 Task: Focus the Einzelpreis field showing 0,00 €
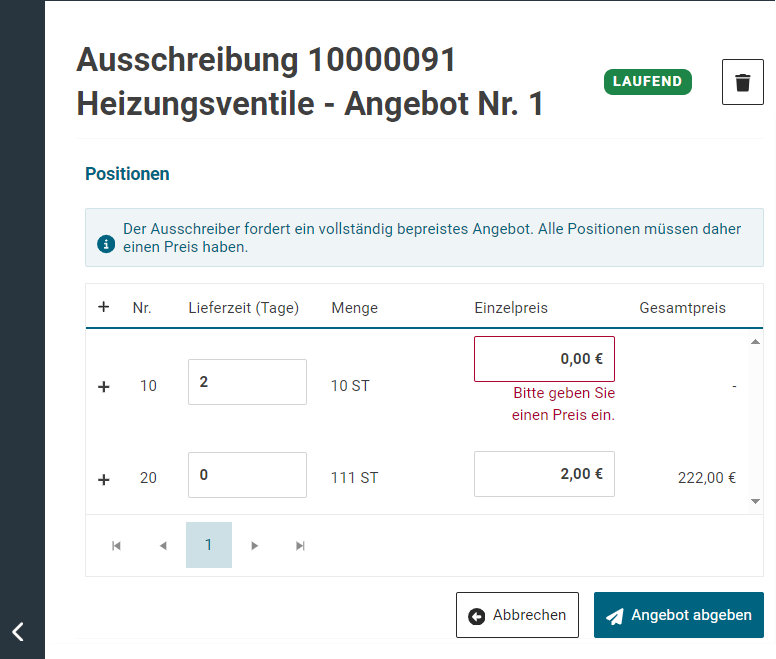pyautogui.click(x=544, y=359)
